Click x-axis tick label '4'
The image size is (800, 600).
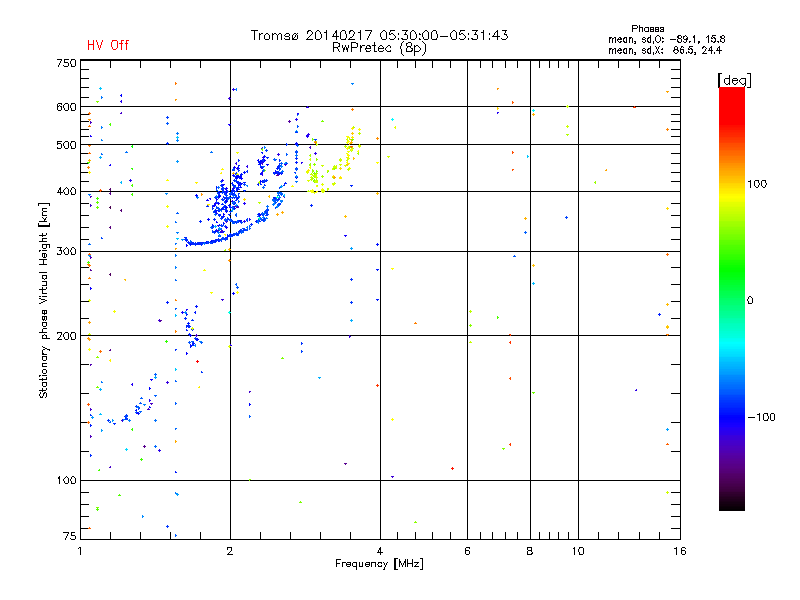point(380,551)
